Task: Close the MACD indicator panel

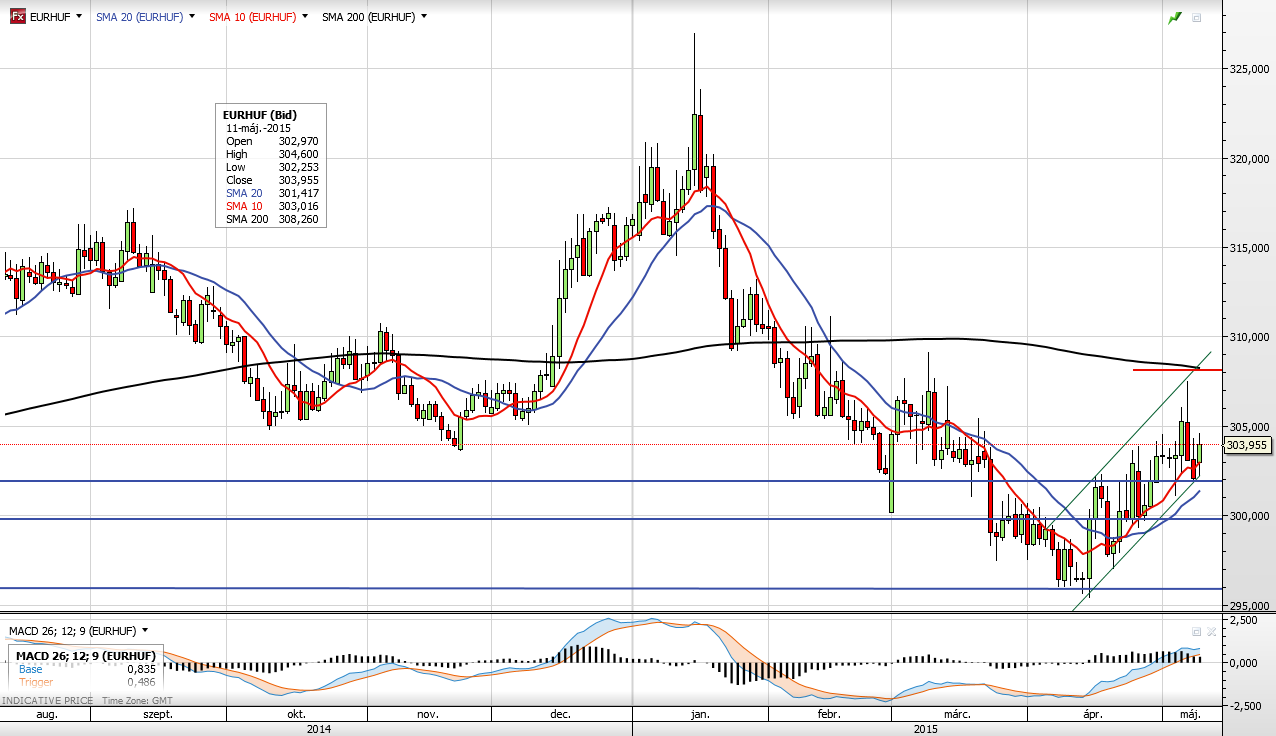Action: (x=1211, y=632)
